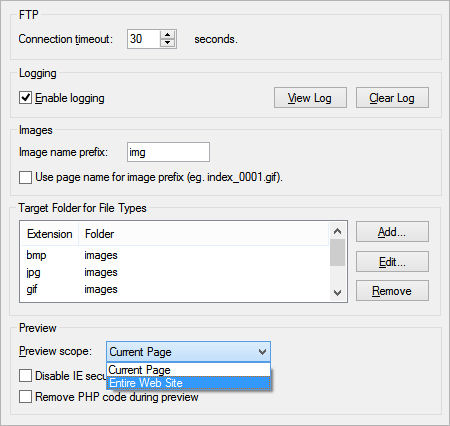Remove the selected file type entry

[x=392, y=291]
